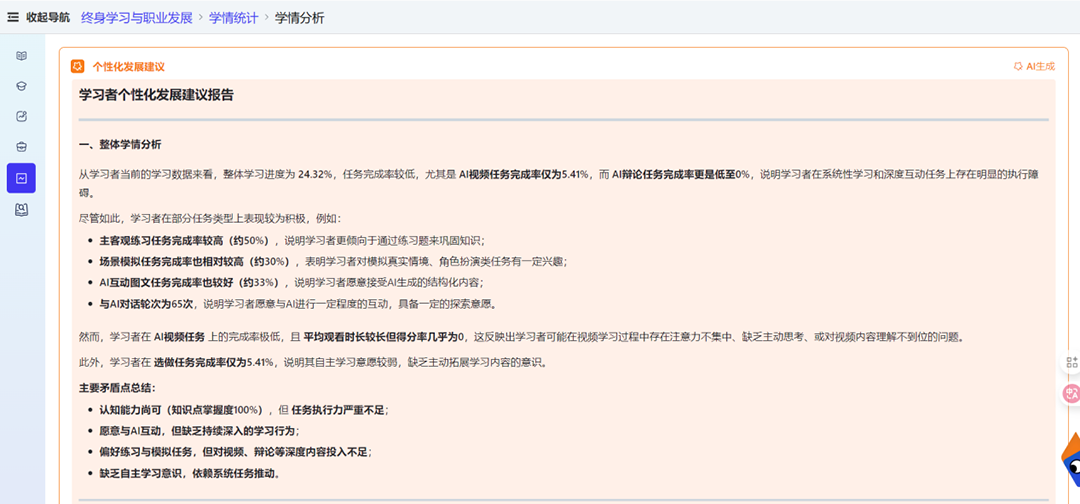Click the bold text 选做任务完成率仅为5.41%
This screenshot has height=504, width=1080.
click(x=214, y=362)
